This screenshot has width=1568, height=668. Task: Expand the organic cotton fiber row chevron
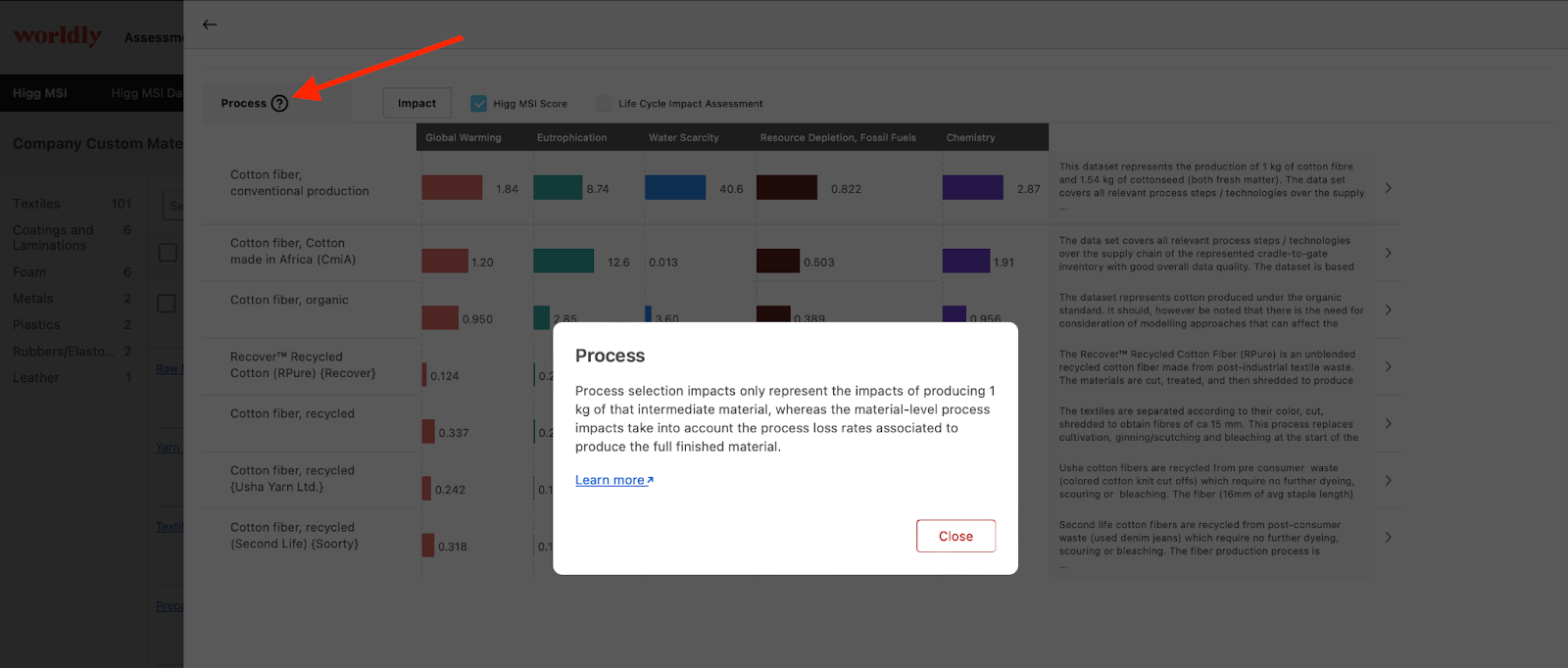(x=1388, y=310)
